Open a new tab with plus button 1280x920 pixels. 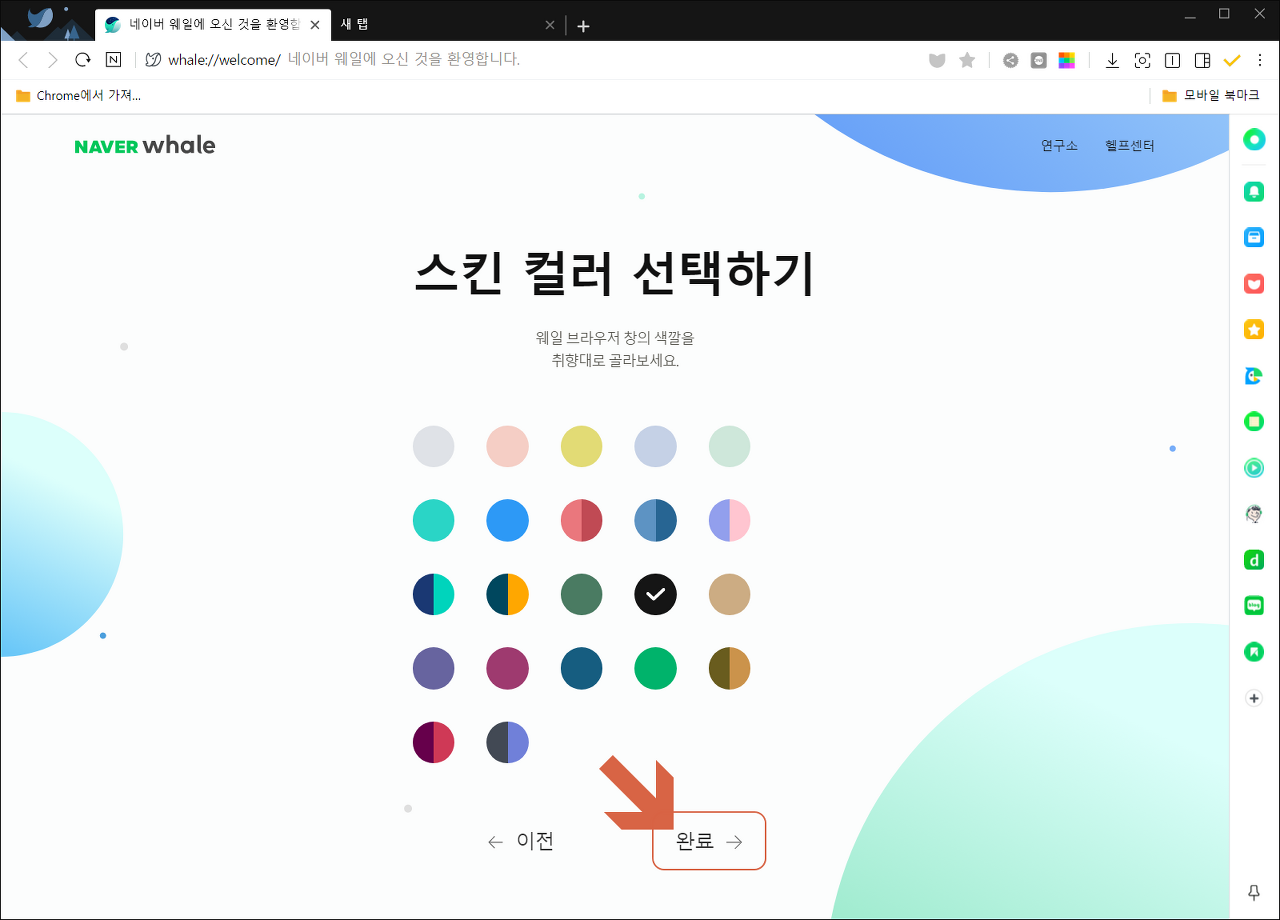click(583, 26)
